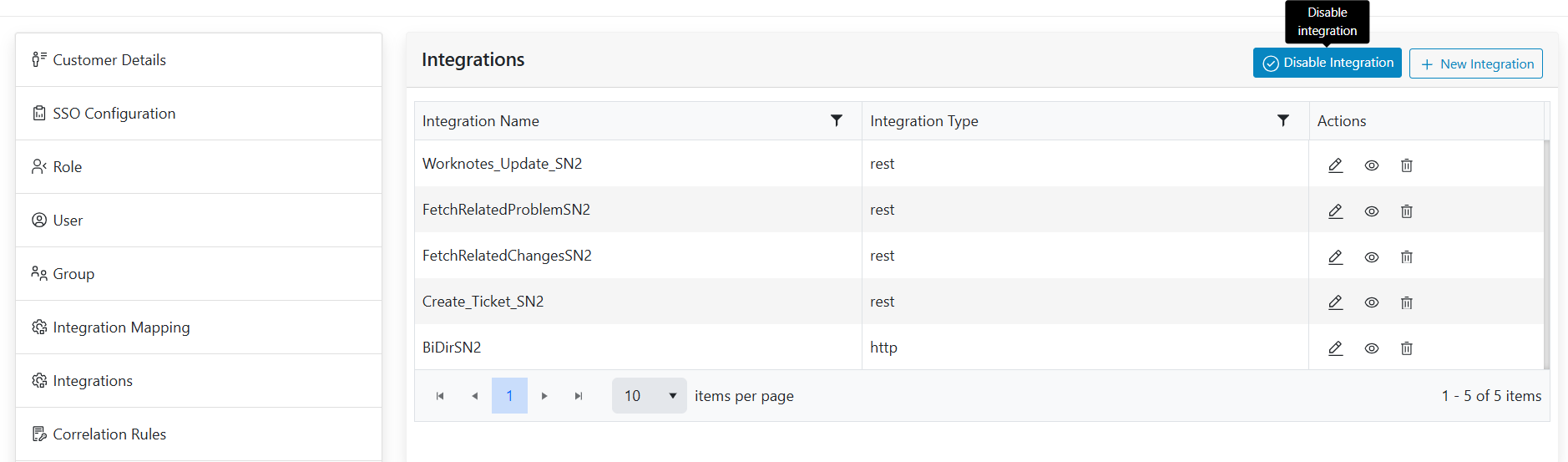This screenshot has height=462, width=1568.
Task: Filter the Integration Name column
Action: point(836,120)
